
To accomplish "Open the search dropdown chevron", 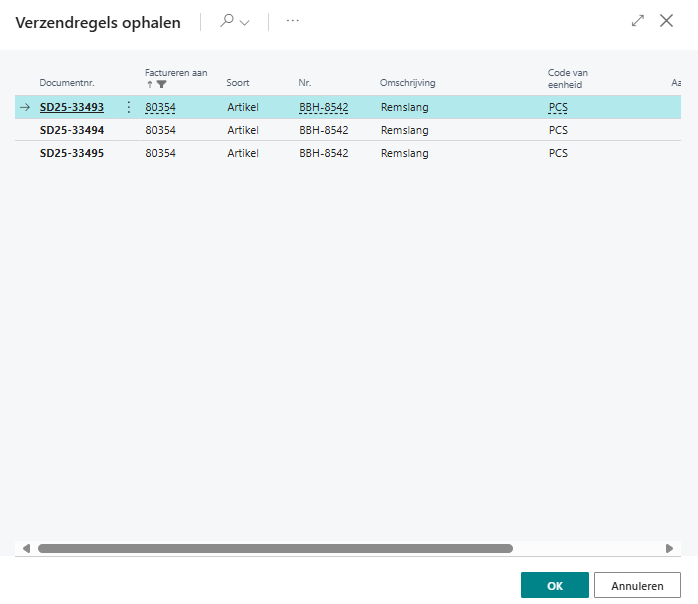I will [x=244, y=22].
